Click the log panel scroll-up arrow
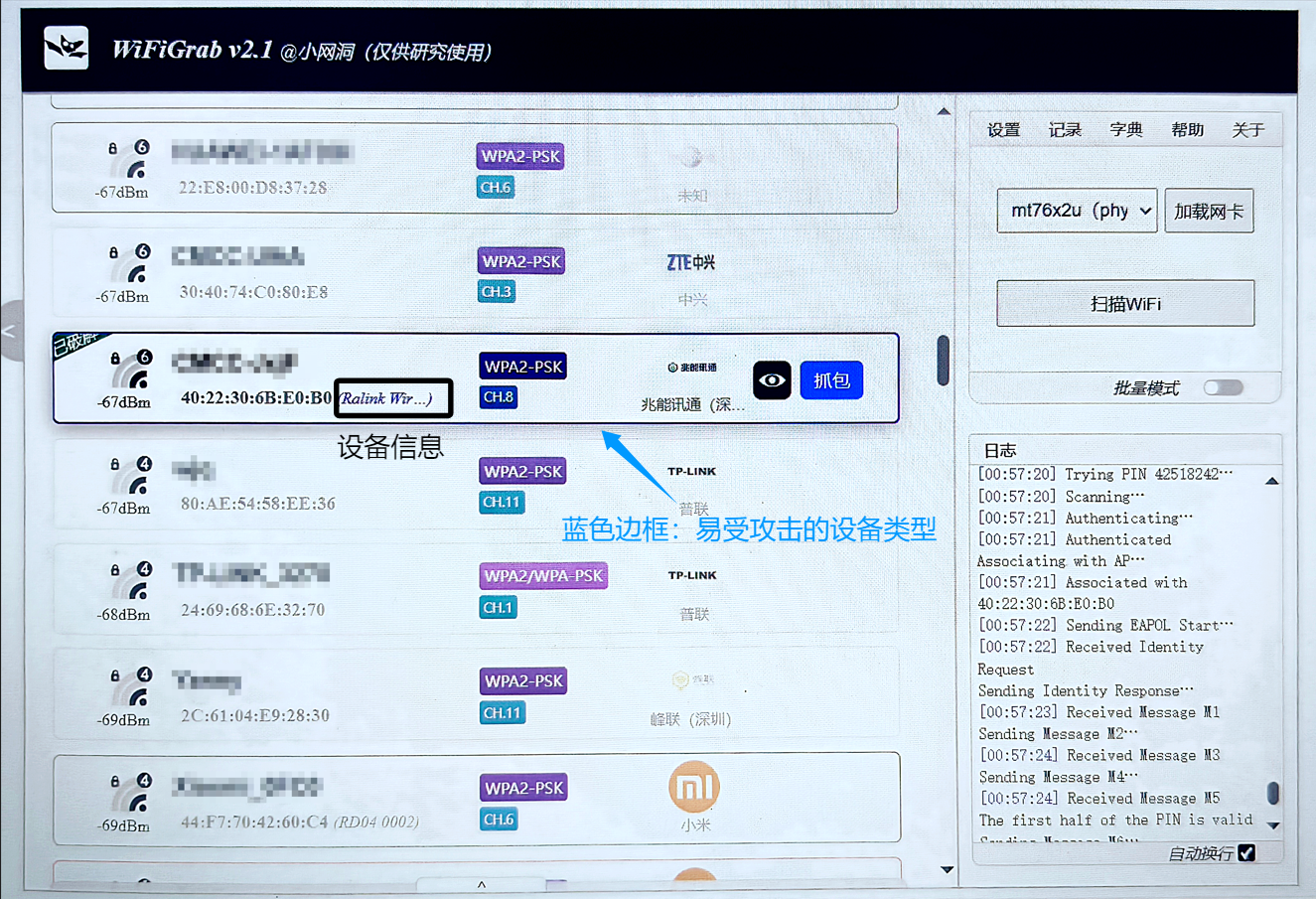1316x899 pixels. [x=1272, y=481]
